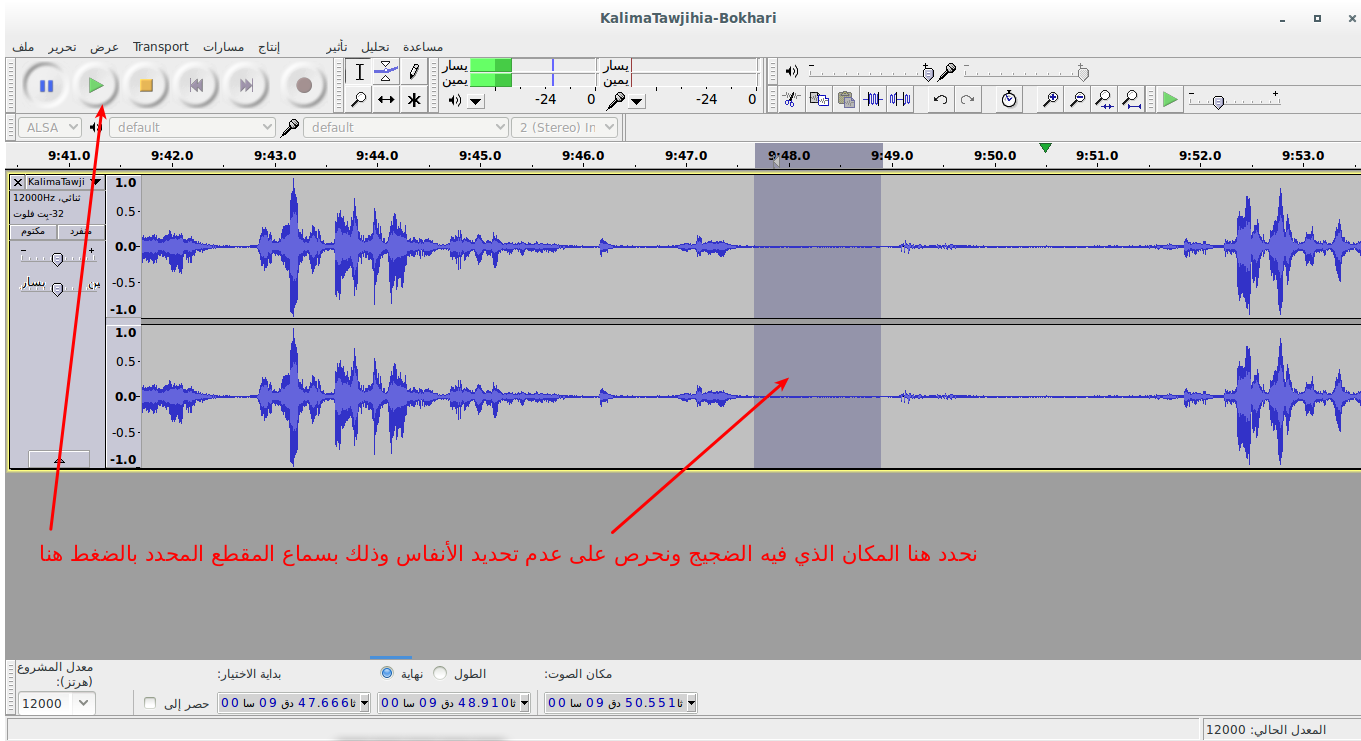Image resolution: width=1361 pixels, height=741 pixels.
Task: Click the mixer toolbar recording microphone icon
Action: (x=947, y=71)
